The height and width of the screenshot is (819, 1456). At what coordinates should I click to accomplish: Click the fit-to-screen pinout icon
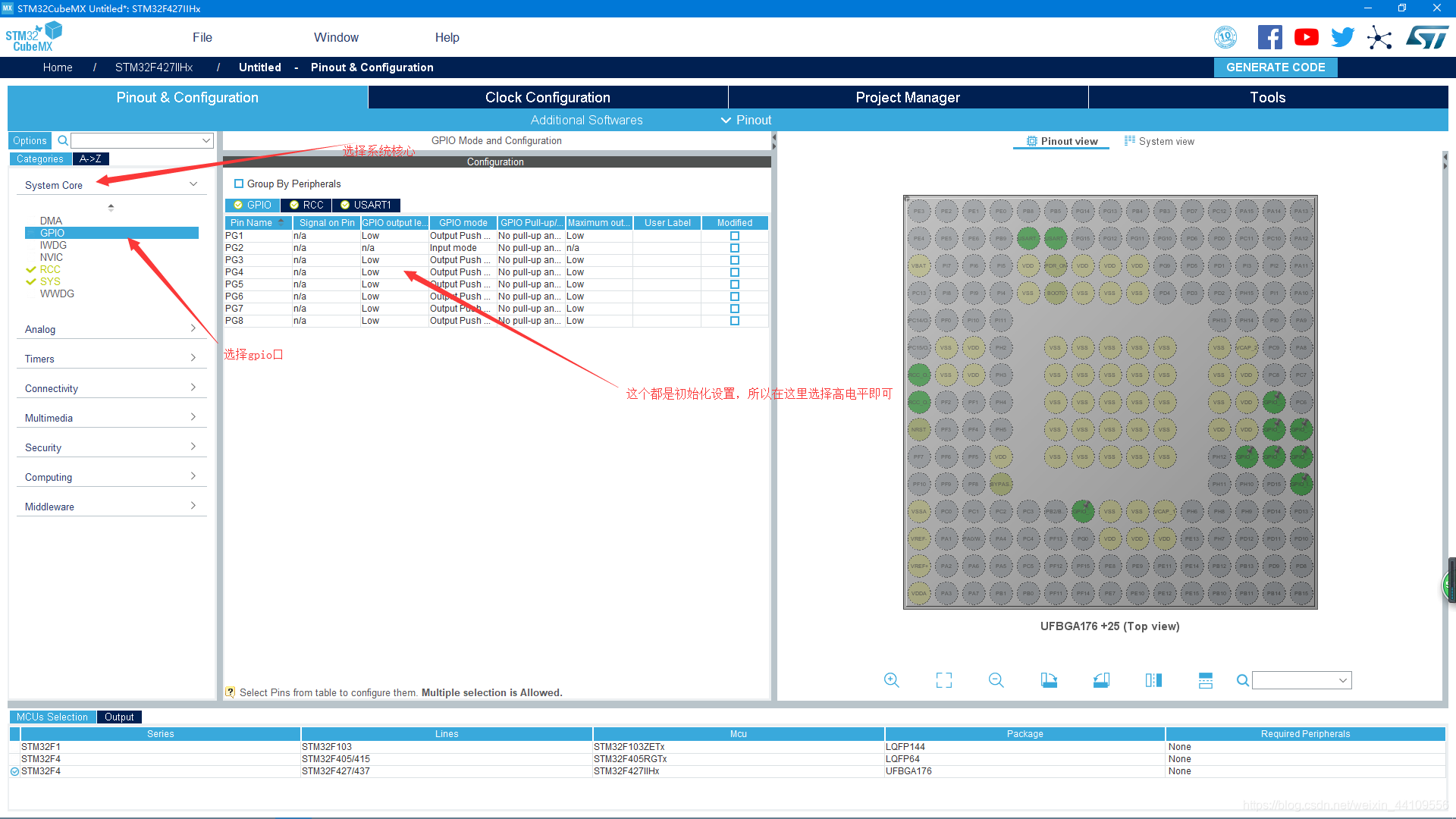pyautogui.click(x=944, y=680)
